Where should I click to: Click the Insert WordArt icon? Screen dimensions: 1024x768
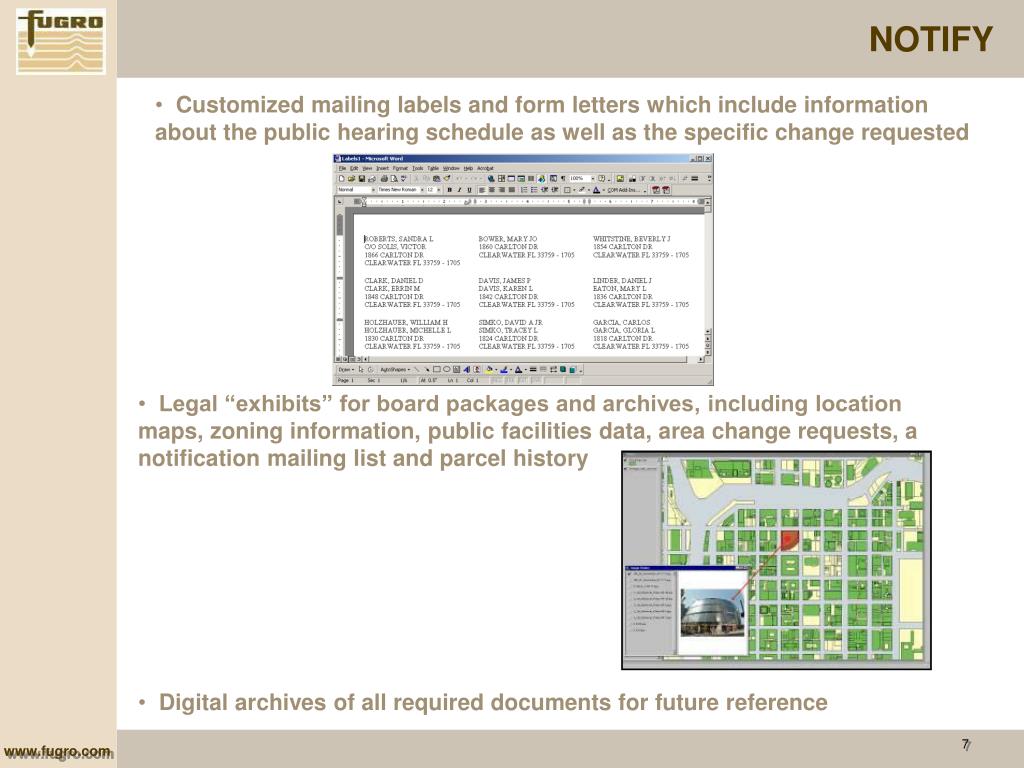466,370
